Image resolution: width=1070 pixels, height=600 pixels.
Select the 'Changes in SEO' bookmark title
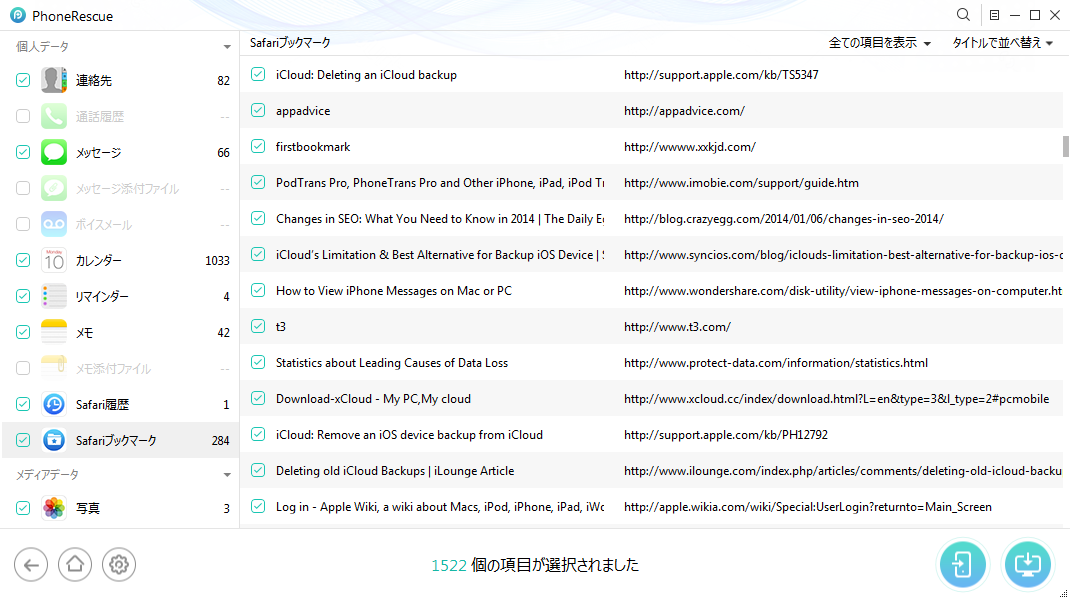439,219
